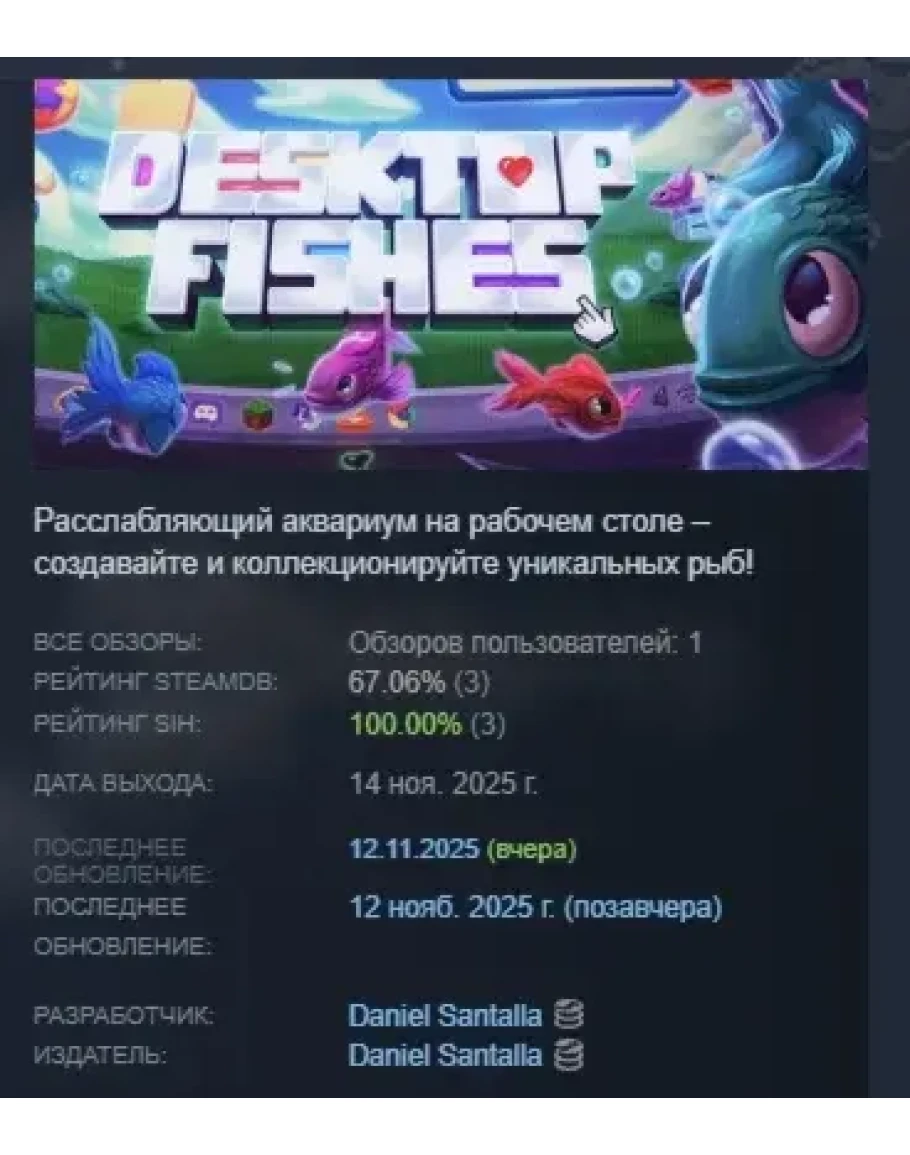Click the red heart in the Desktop logo
The image size is (910, 1155).
pos(515,169)
